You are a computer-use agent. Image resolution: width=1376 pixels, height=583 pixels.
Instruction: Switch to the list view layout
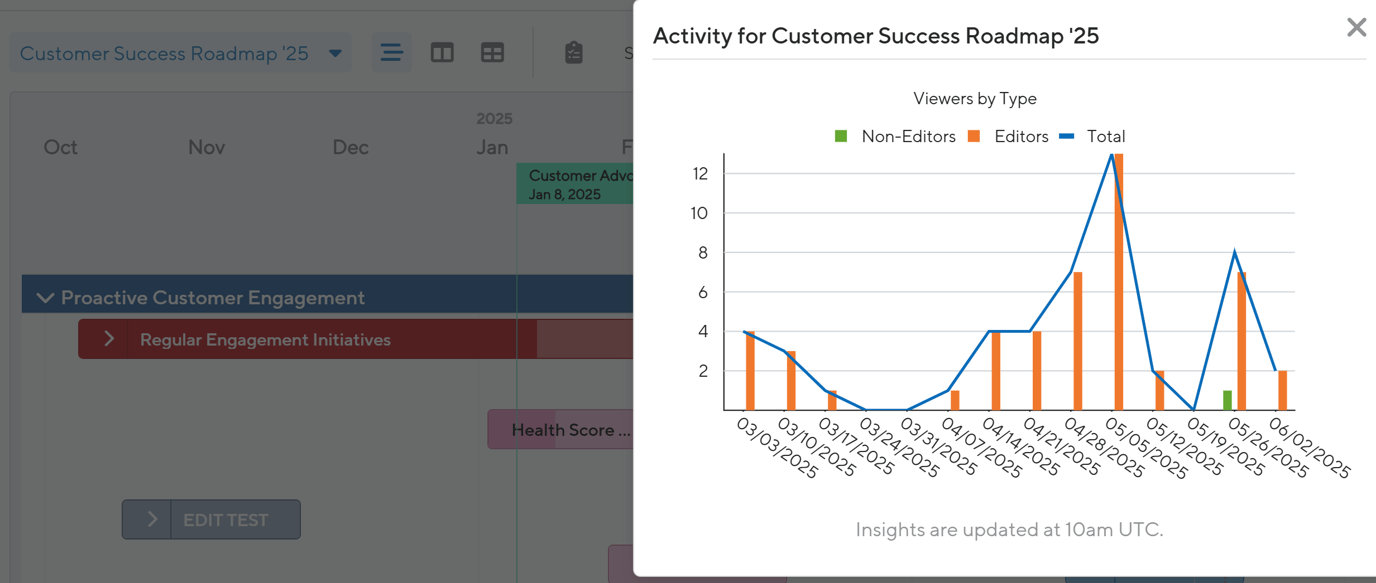pos(391,52)
